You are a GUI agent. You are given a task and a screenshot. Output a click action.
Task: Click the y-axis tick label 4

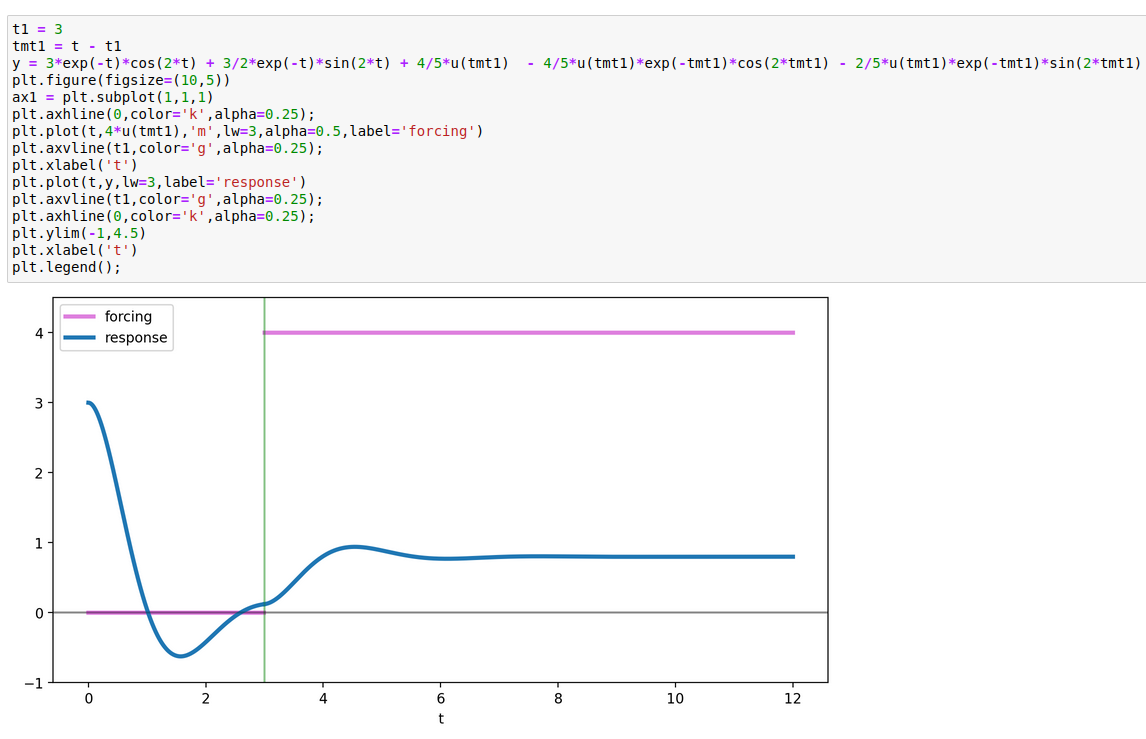[39, 333]
